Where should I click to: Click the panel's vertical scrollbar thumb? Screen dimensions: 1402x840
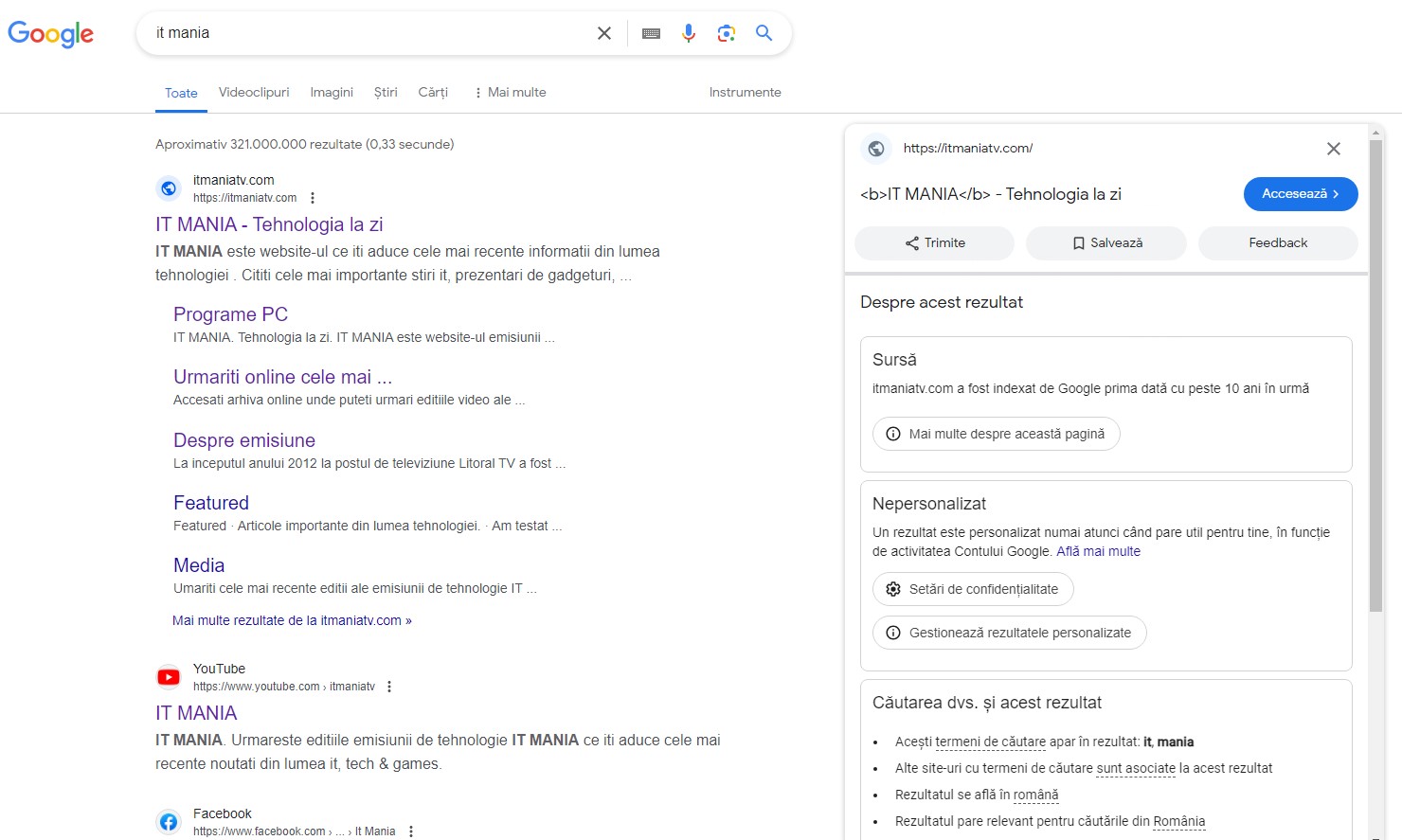(x=1376, y=375)
